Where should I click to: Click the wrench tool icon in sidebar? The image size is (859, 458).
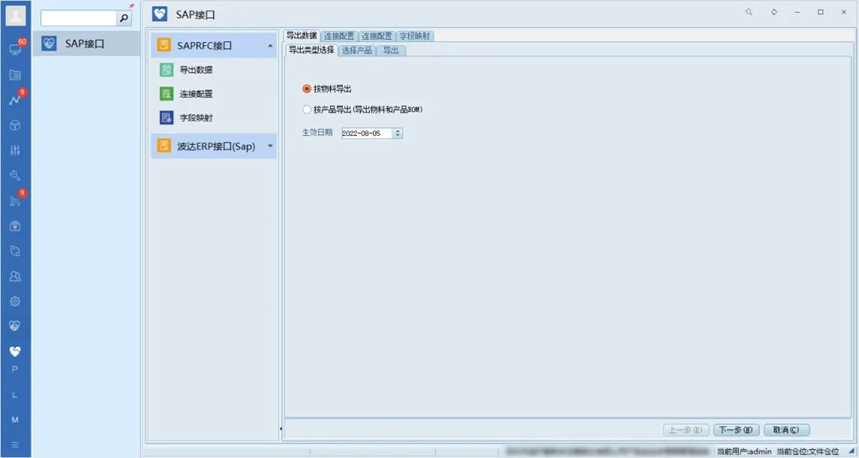click(15, 175)
